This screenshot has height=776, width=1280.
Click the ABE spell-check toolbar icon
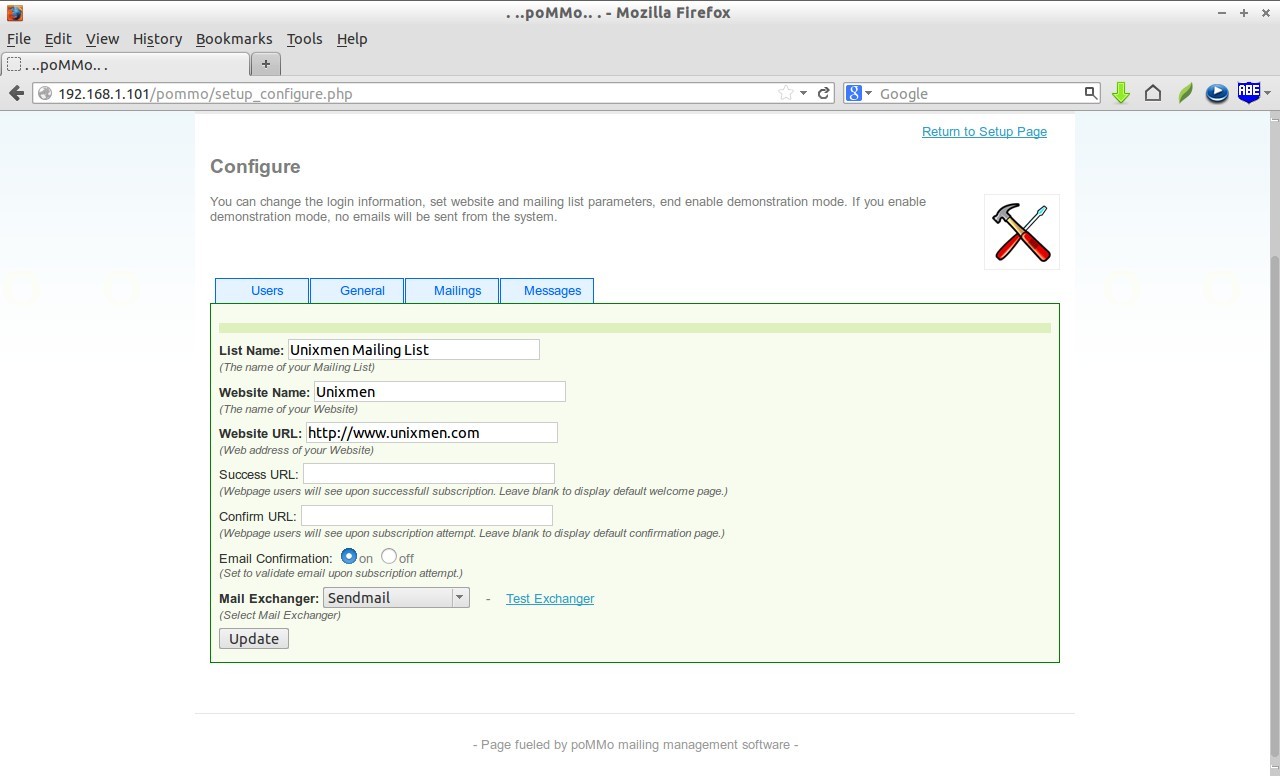click(1248, 92)
